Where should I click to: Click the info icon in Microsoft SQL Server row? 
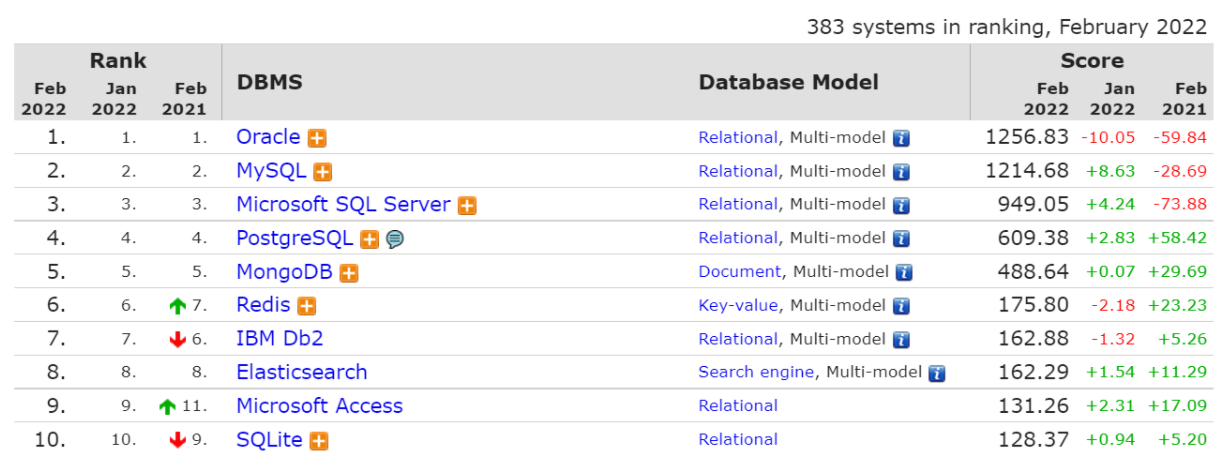pos(901,206)
